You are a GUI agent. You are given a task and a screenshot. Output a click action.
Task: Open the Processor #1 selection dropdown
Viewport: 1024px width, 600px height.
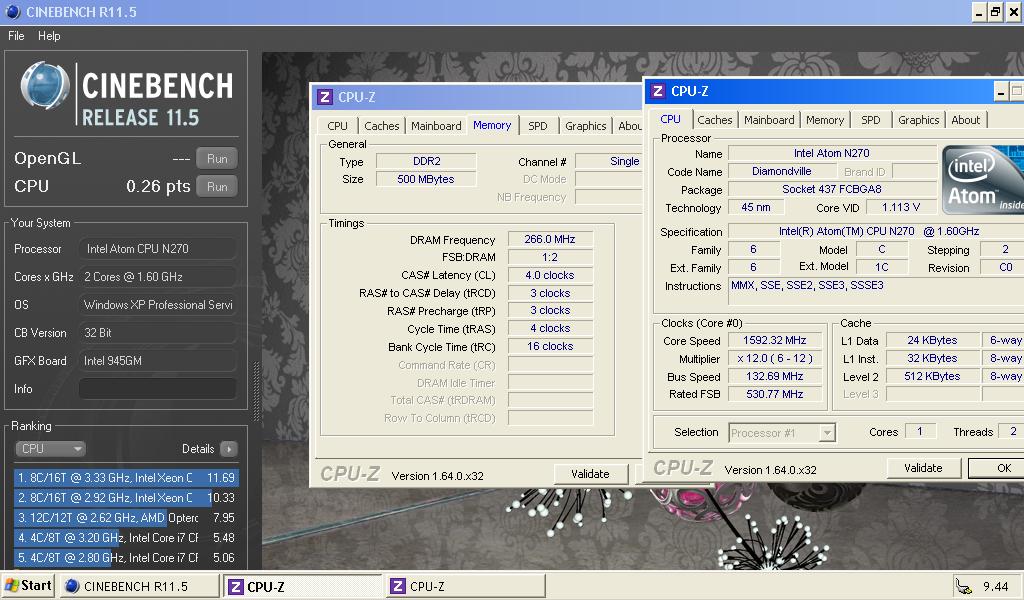(782, 433)
